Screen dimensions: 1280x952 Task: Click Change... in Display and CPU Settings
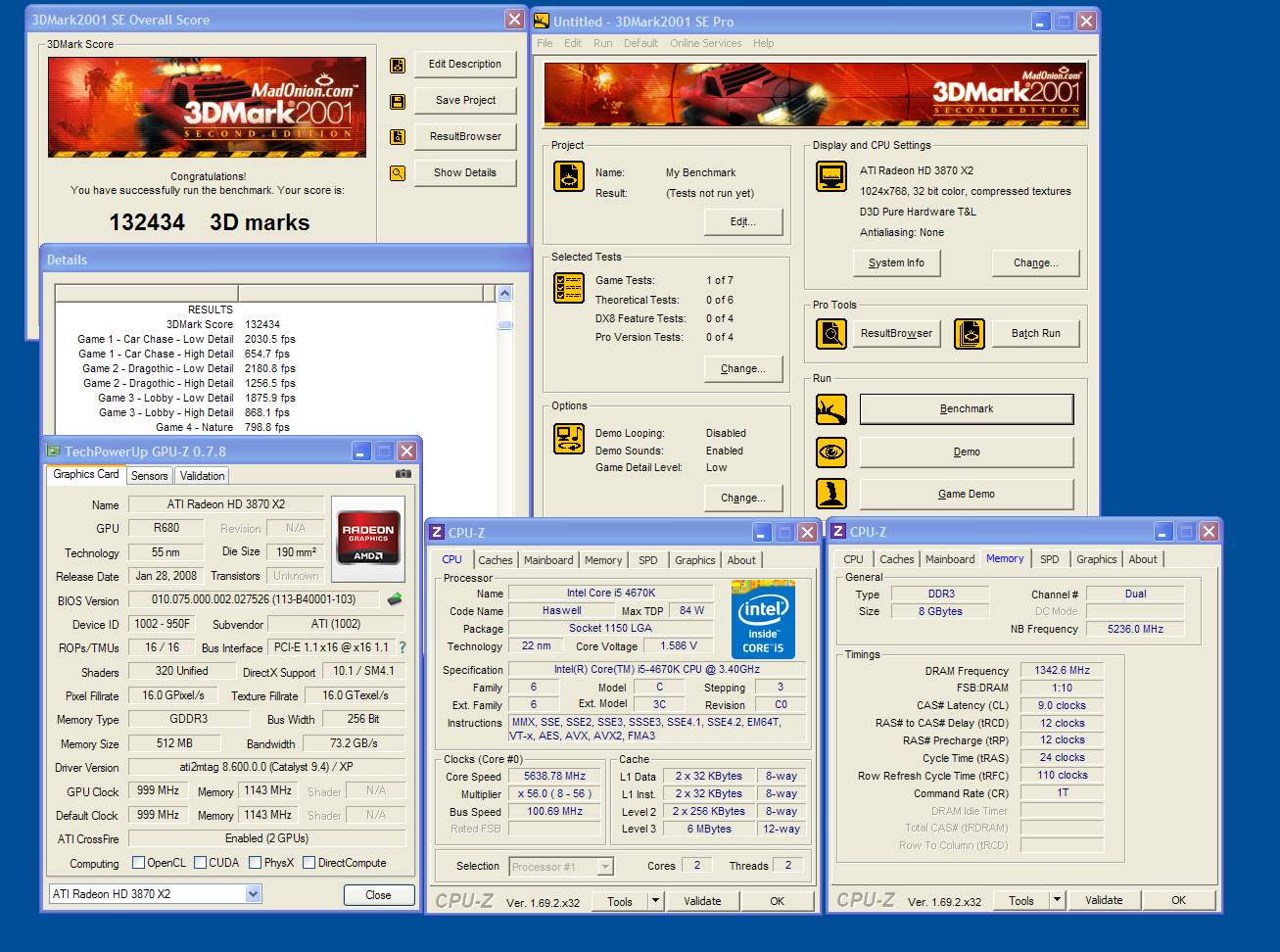(1036, 263)
